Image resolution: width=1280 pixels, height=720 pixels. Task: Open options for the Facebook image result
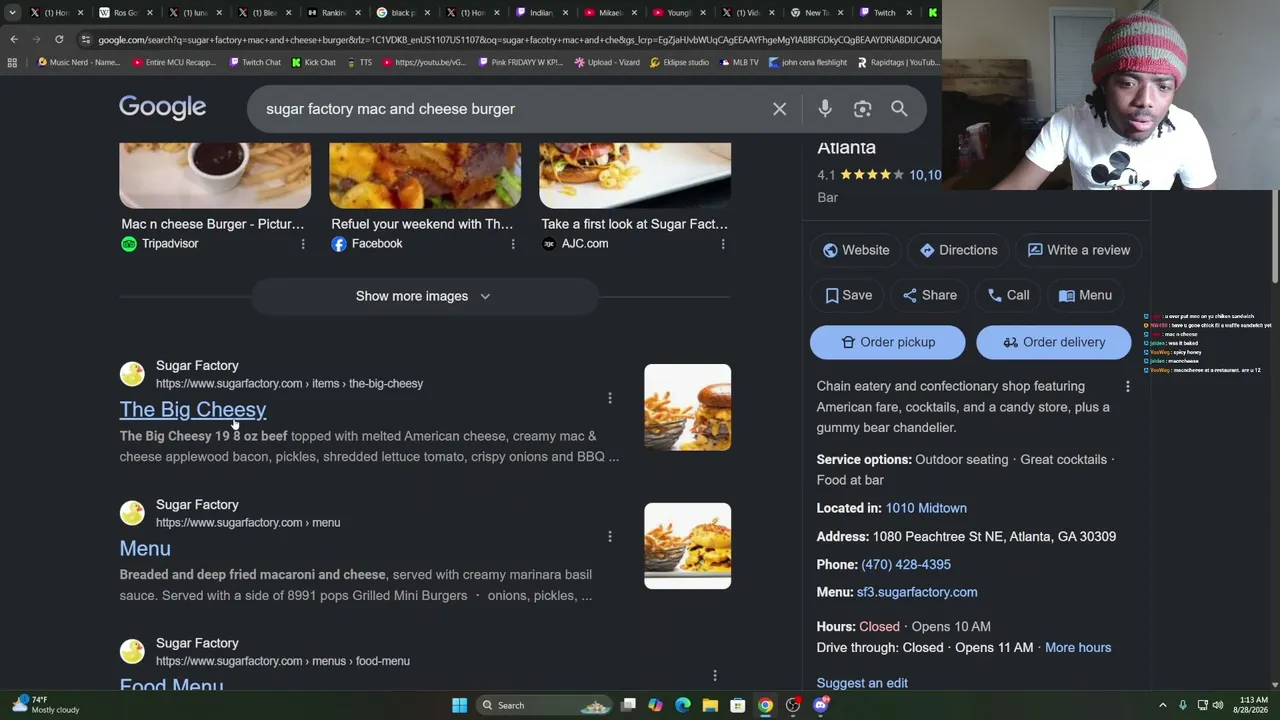(512, 244)
